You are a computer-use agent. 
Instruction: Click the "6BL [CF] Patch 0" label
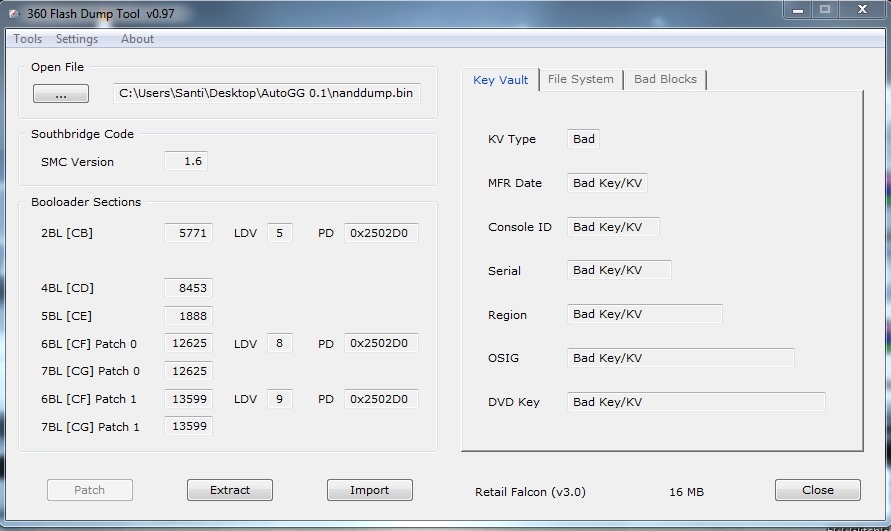[x=89, y=344]
